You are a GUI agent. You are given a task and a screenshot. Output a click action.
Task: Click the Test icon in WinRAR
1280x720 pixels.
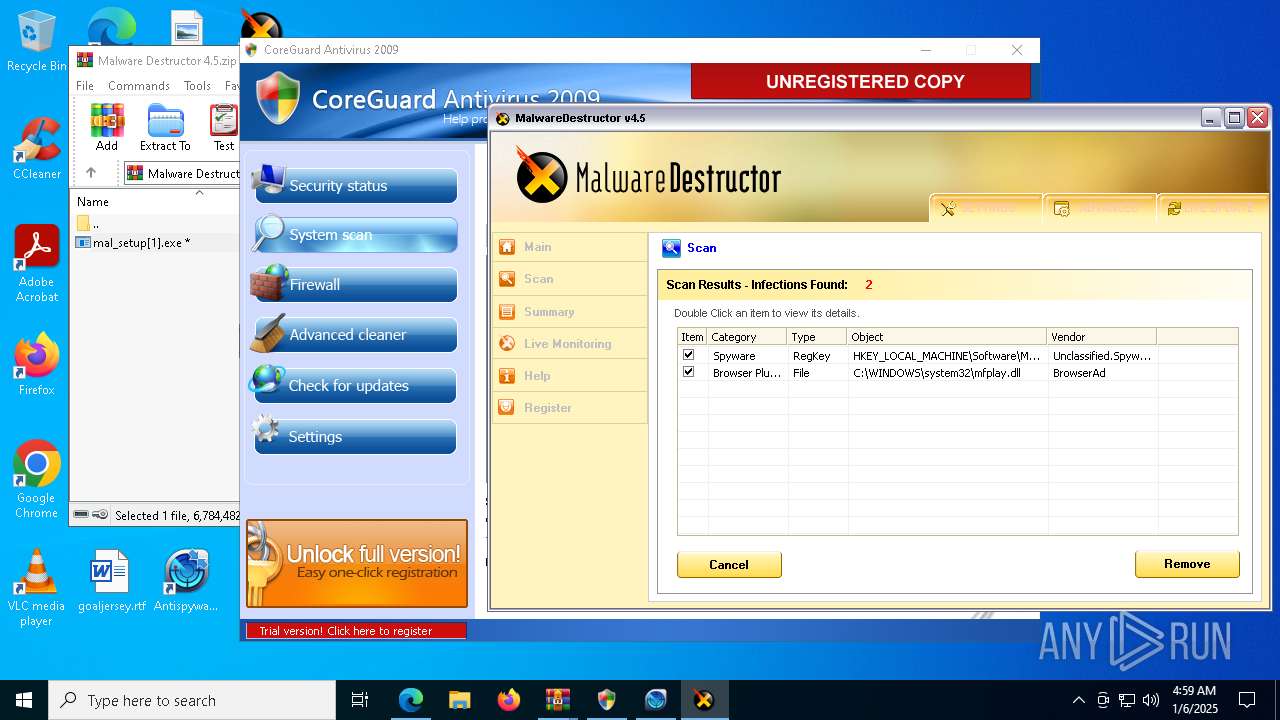(x=224, y=127)
